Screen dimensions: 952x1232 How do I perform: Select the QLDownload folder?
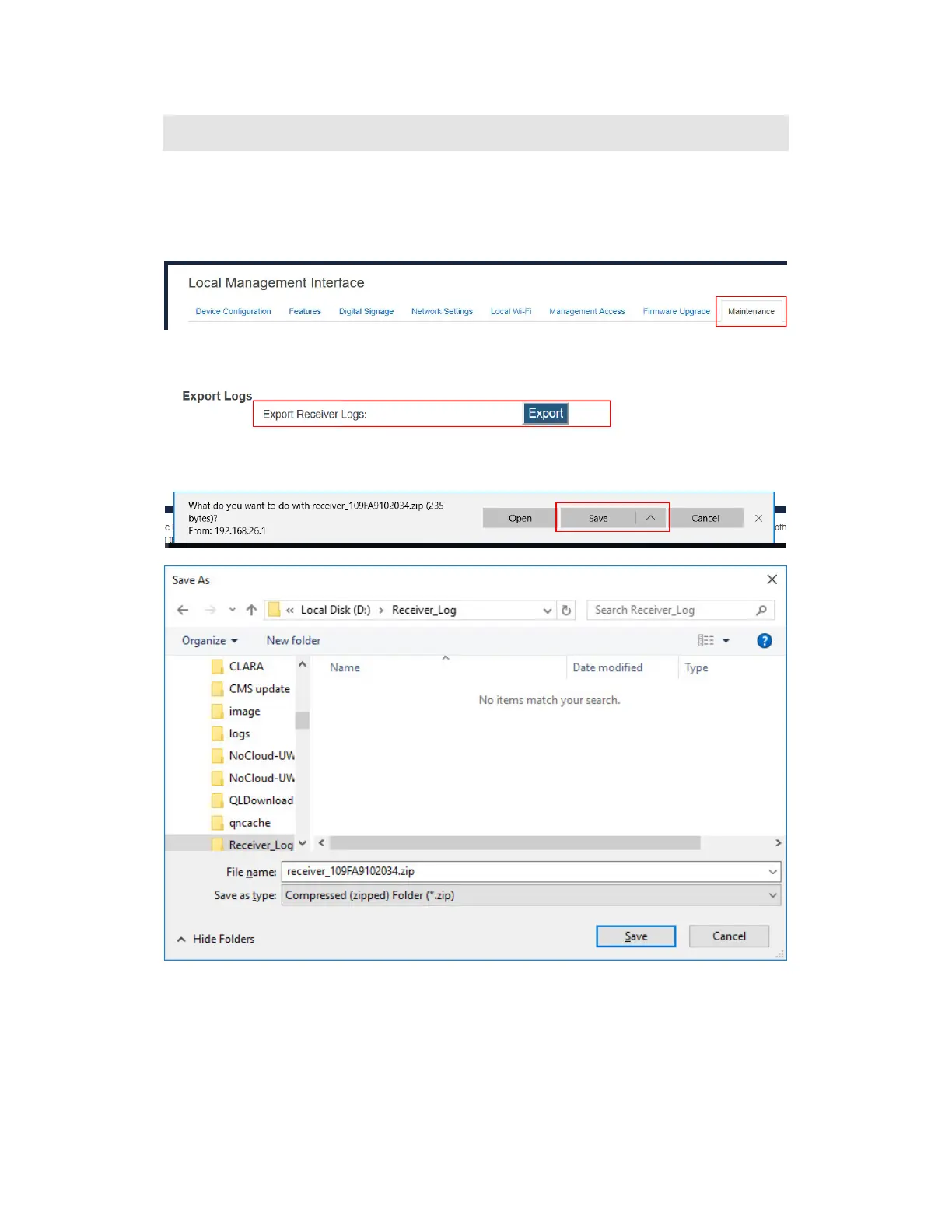point(261,800)
